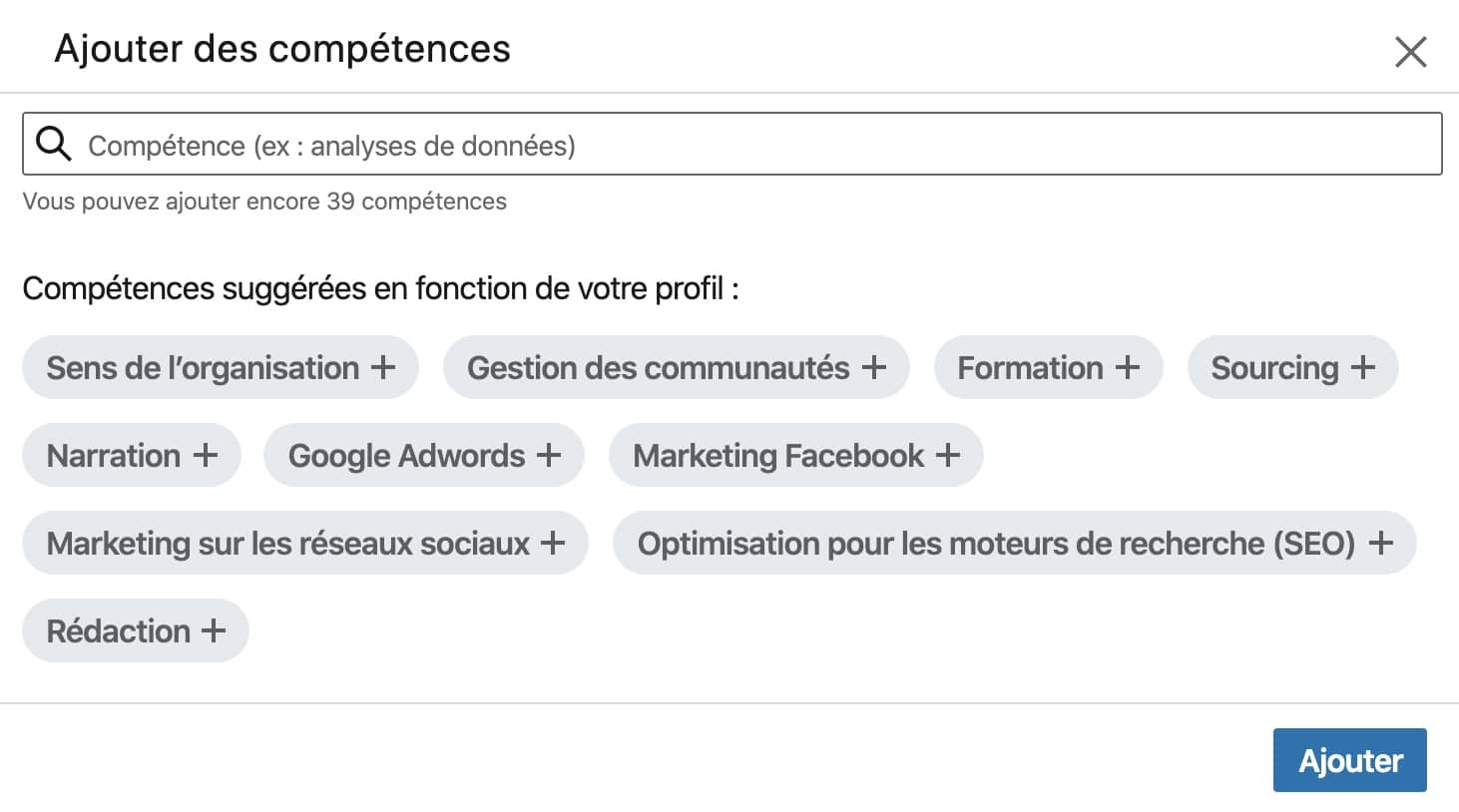The width and height of the screenshot is (1459, 812).
Task: Select the Narration skill suggestion label
Action: 114,455
